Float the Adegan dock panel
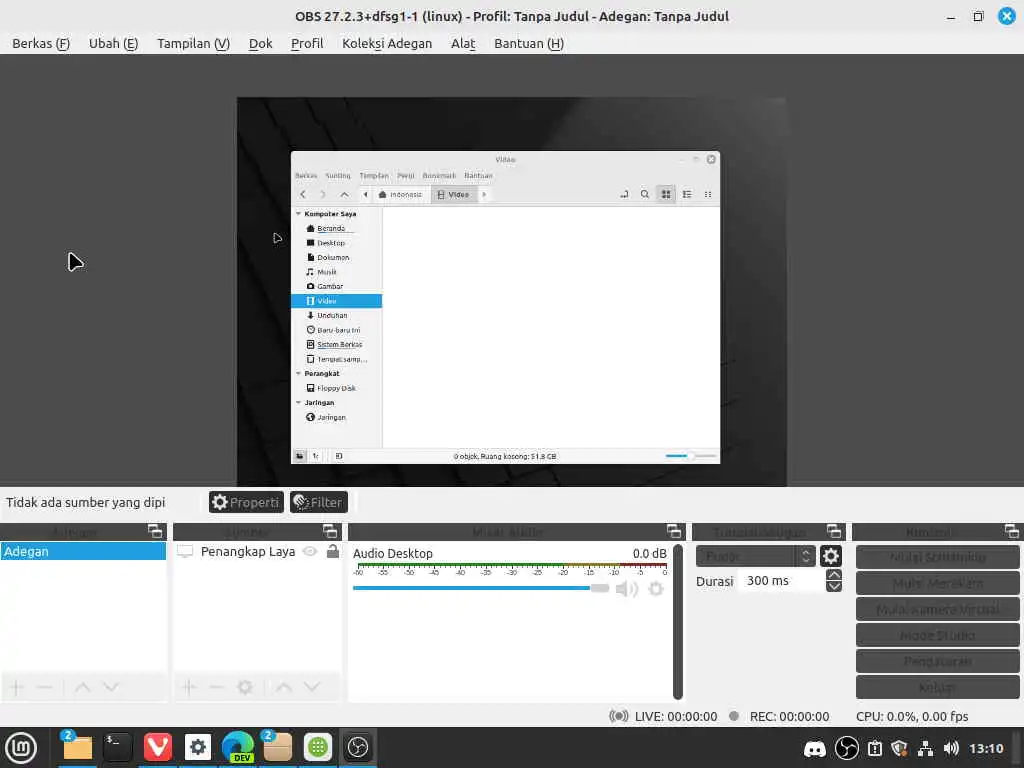This screenshot has height=768, width=1024. (x=155, y=531)
